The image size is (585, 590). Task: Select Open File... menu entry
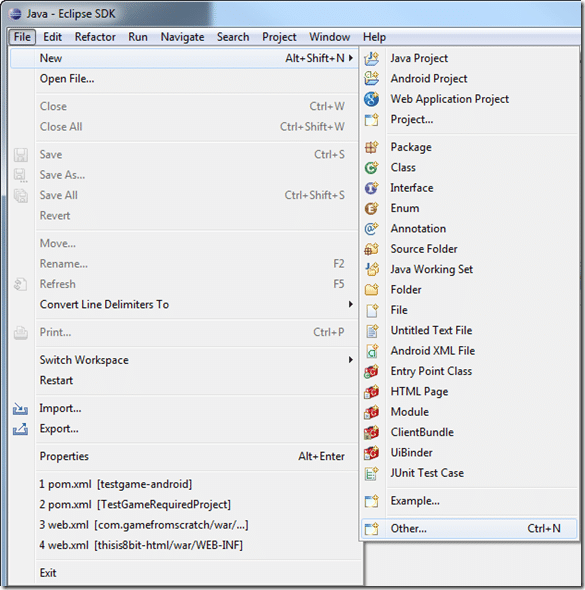pyautogui.click(x=67, y=79)
